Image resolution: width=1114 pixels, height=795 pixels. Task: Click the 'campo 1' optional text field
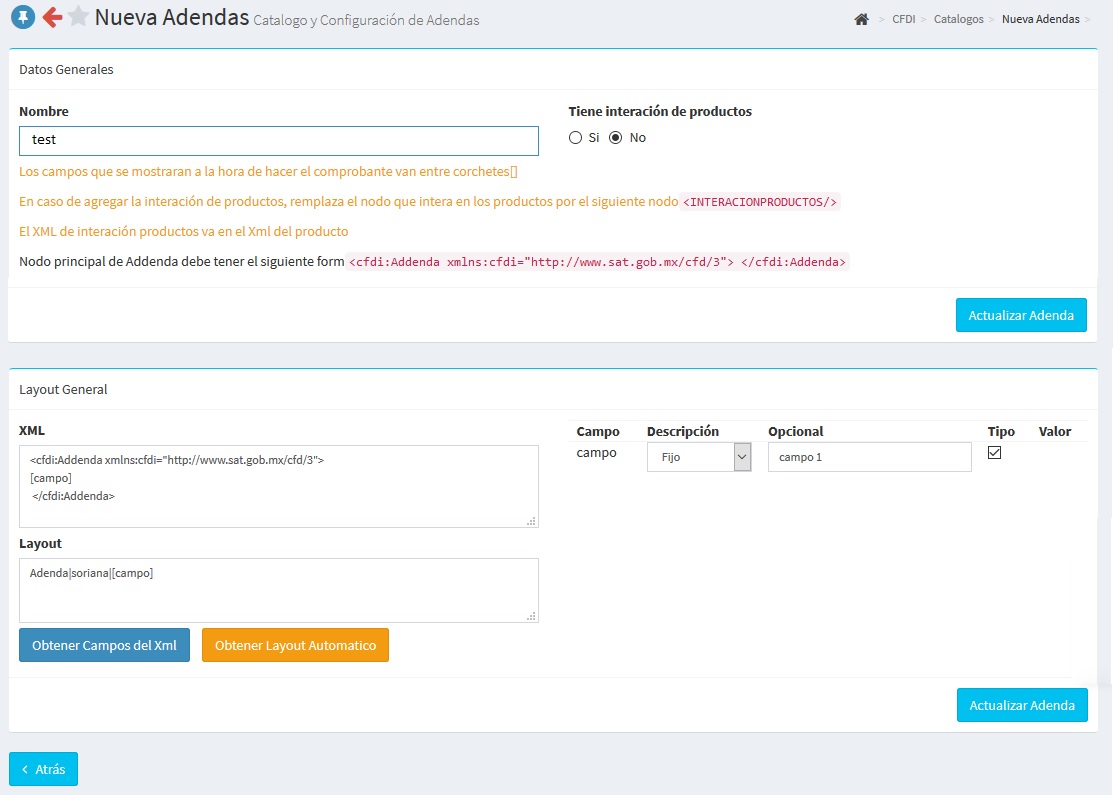[869, 457]
